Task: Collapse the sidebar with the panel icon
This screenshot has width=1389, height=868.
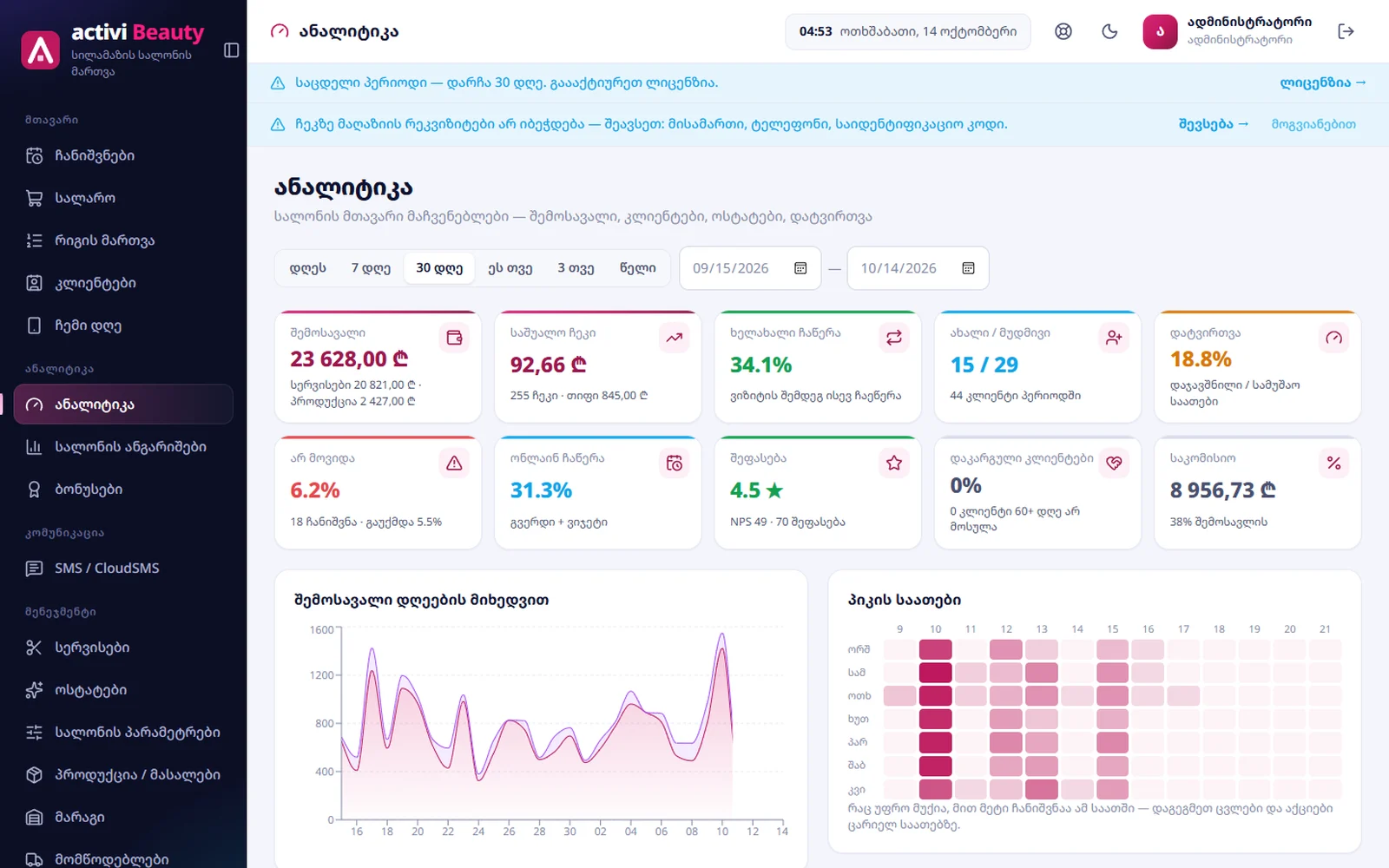Action: pos(231,50)
